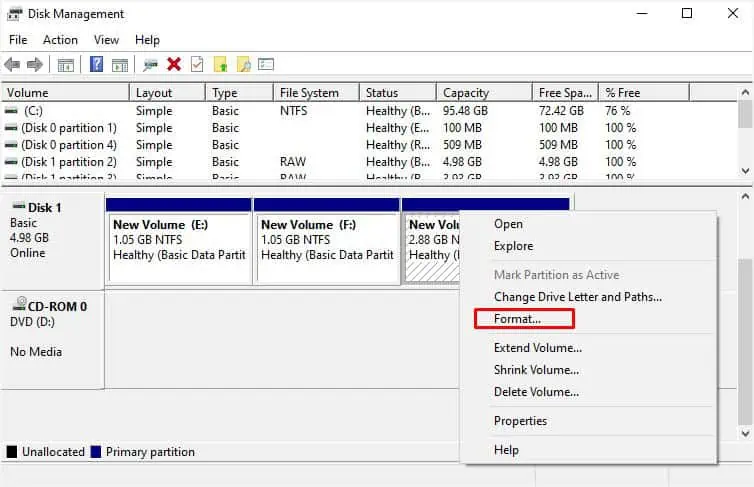Click the Back arrow toolbar icon
This screenshot has width=754, height=487.
12,64
